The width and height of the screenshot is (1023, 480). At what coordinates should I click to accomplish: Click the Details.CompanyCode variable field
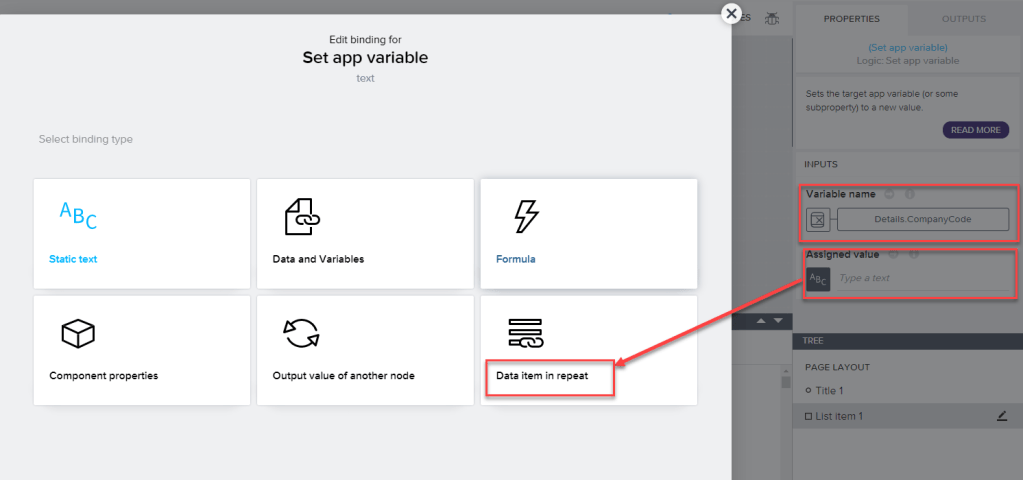(922, 220)
